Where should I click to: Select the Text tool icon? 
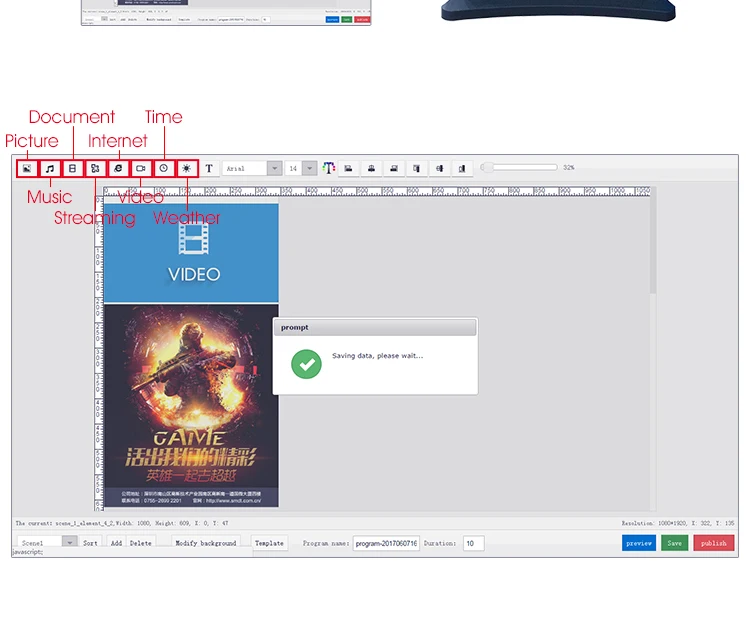[209, 168]
